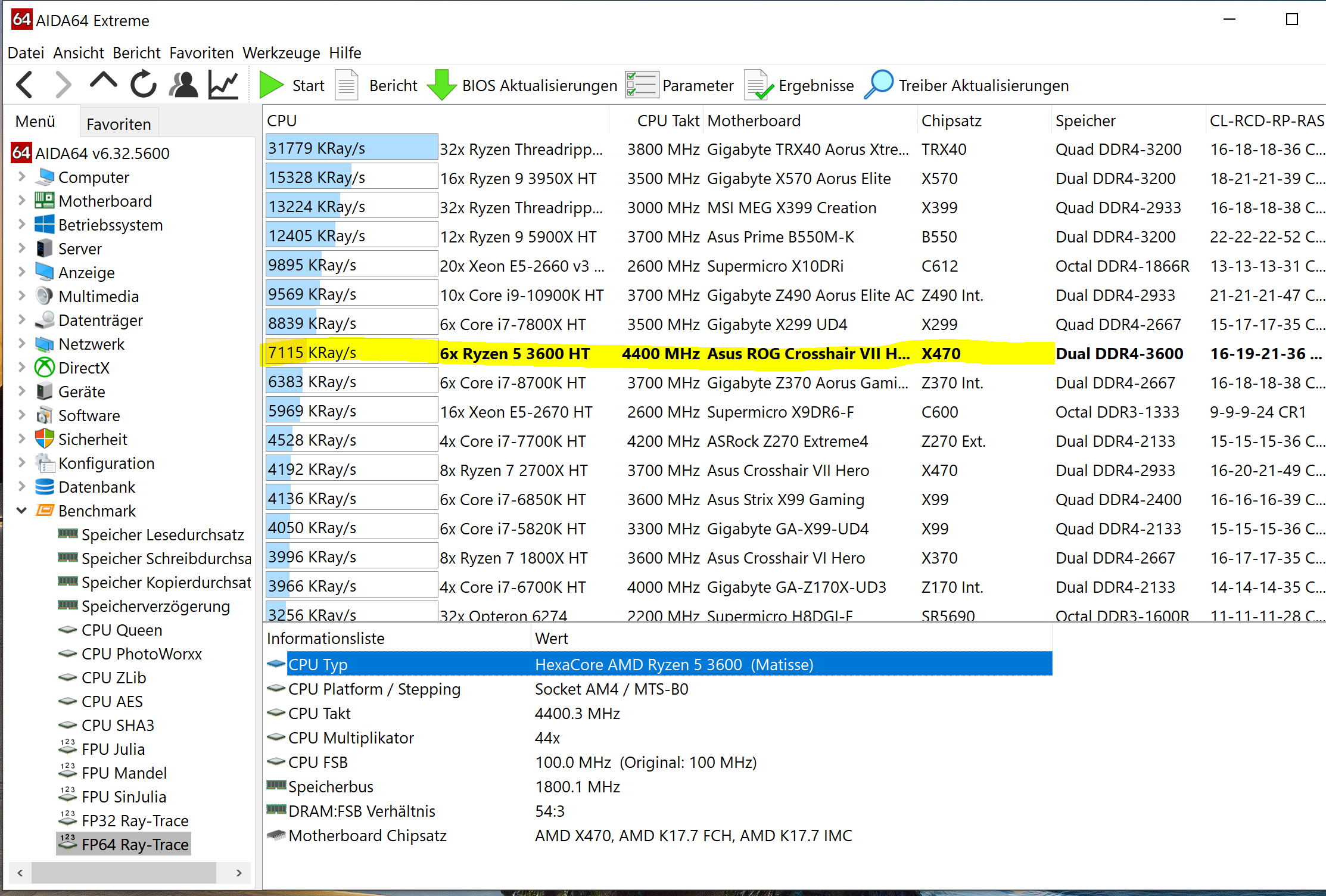Open the Werkzeuge menu
The height and width of the screenshot is (896, 1326).
(x=281, y=52)
